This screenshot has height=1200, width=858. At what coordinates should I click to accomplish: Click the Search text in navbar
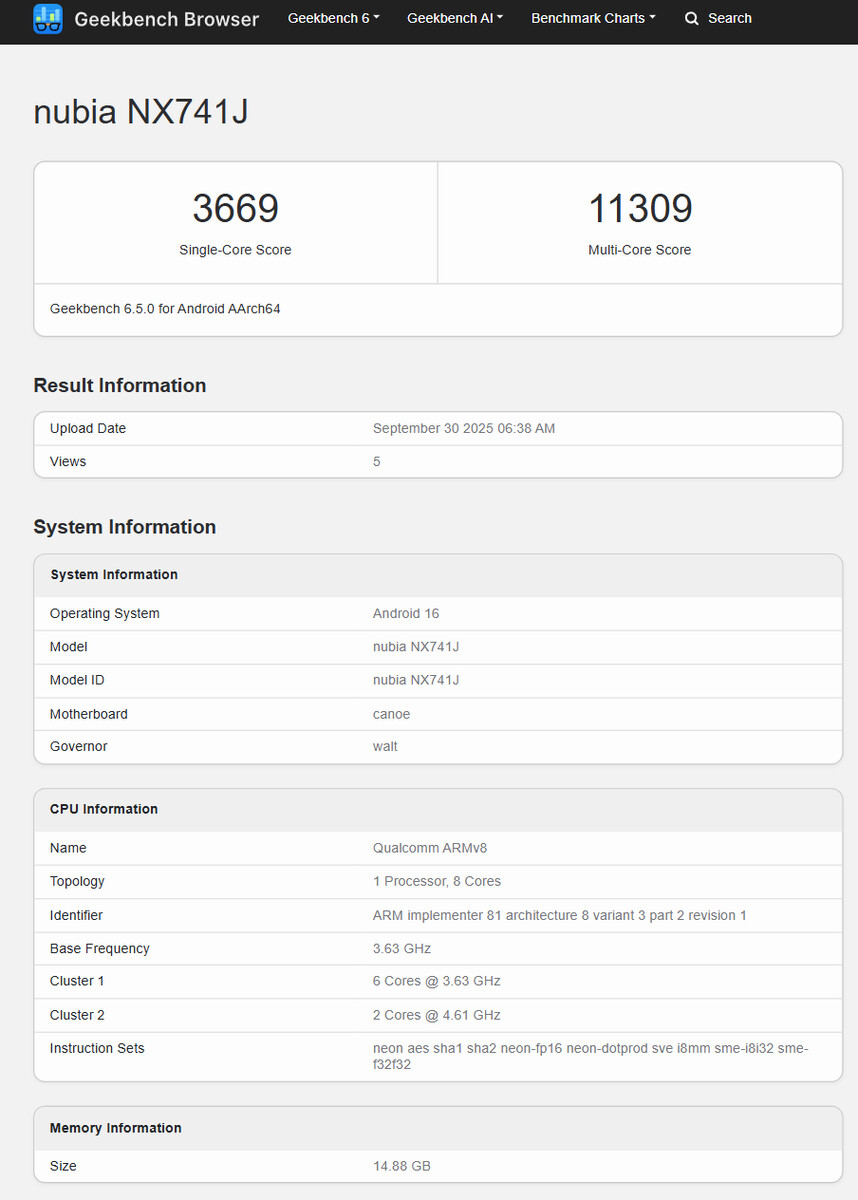[x=729, y=18]
